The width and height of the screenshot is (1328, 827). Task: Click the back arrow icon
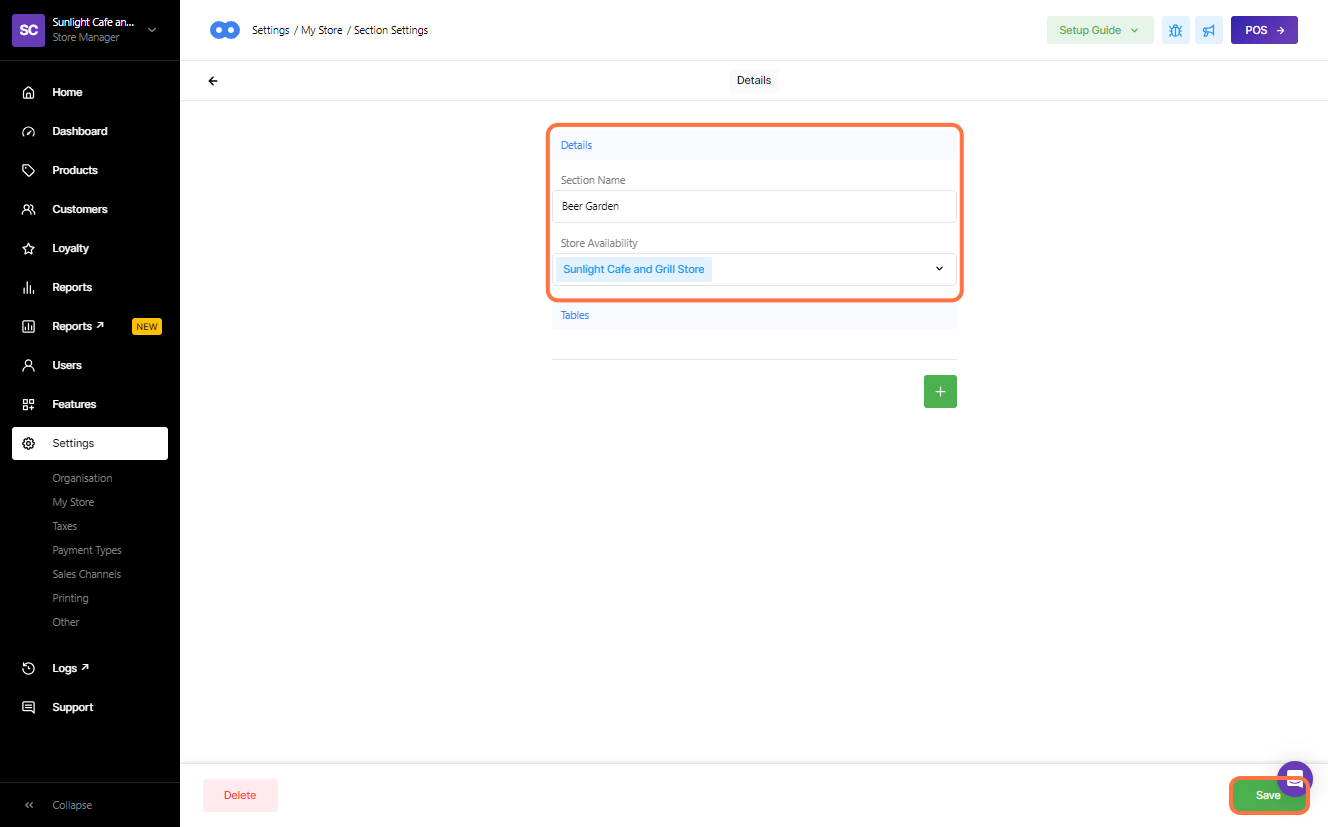213,81
